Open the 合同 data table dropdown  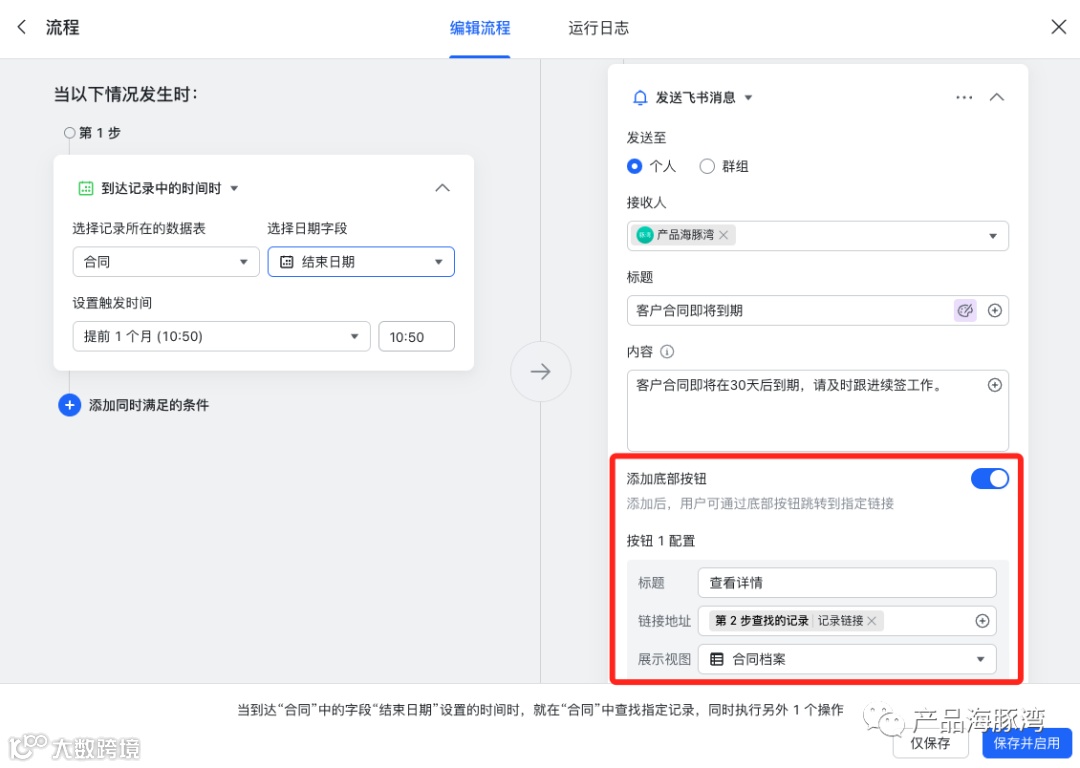166,262
